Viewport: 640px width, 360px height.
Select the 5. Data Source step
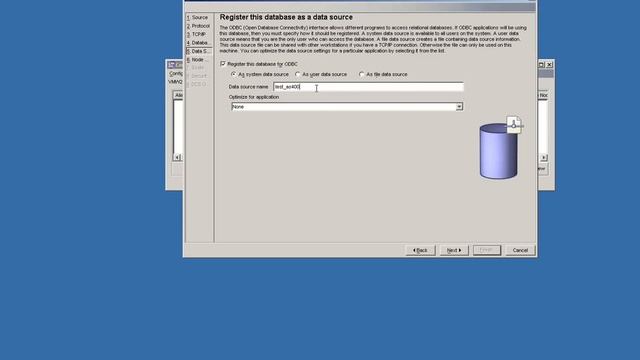click(199, 51)
